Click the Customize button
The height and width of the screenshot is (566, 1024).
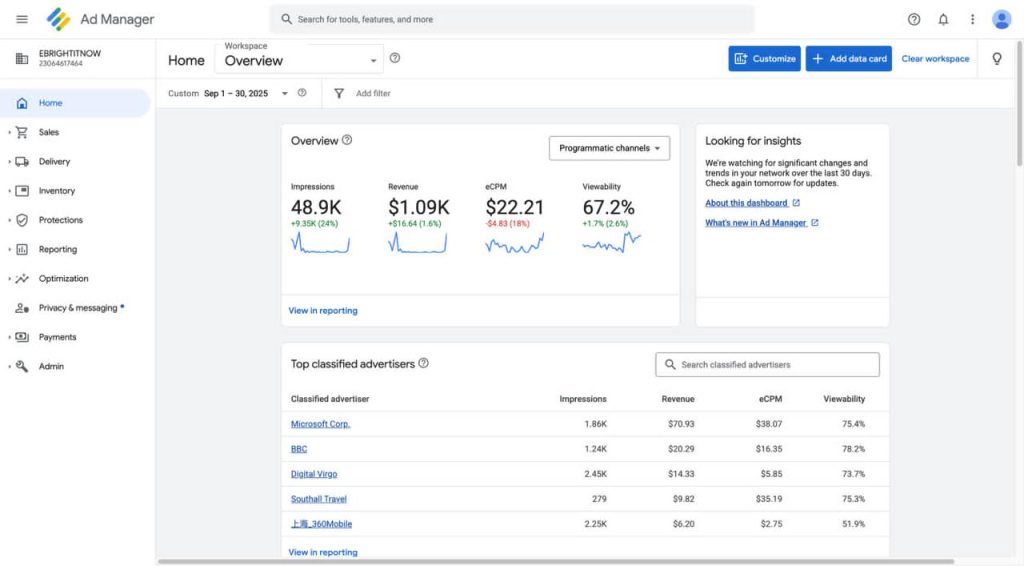point(765,59)
